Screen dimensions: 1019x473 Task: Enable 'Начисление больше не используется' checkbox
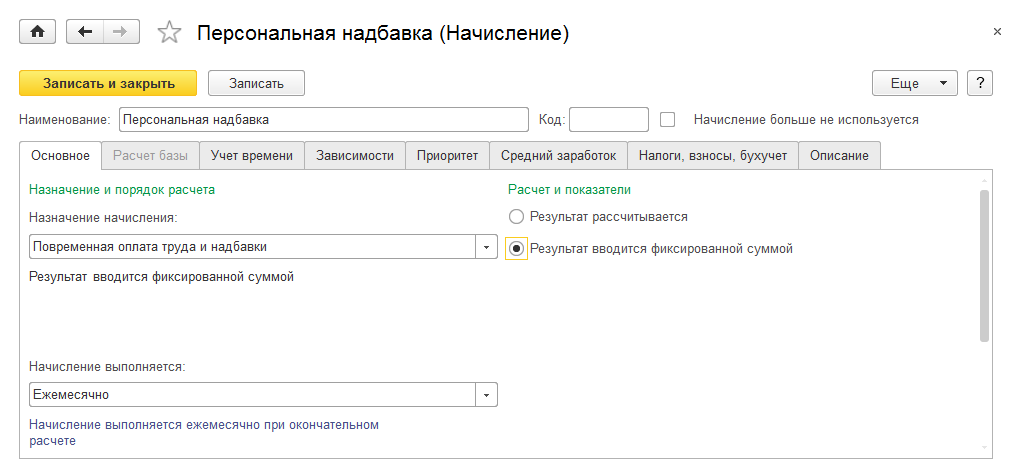pyautogui.click(x=668, y=119)
